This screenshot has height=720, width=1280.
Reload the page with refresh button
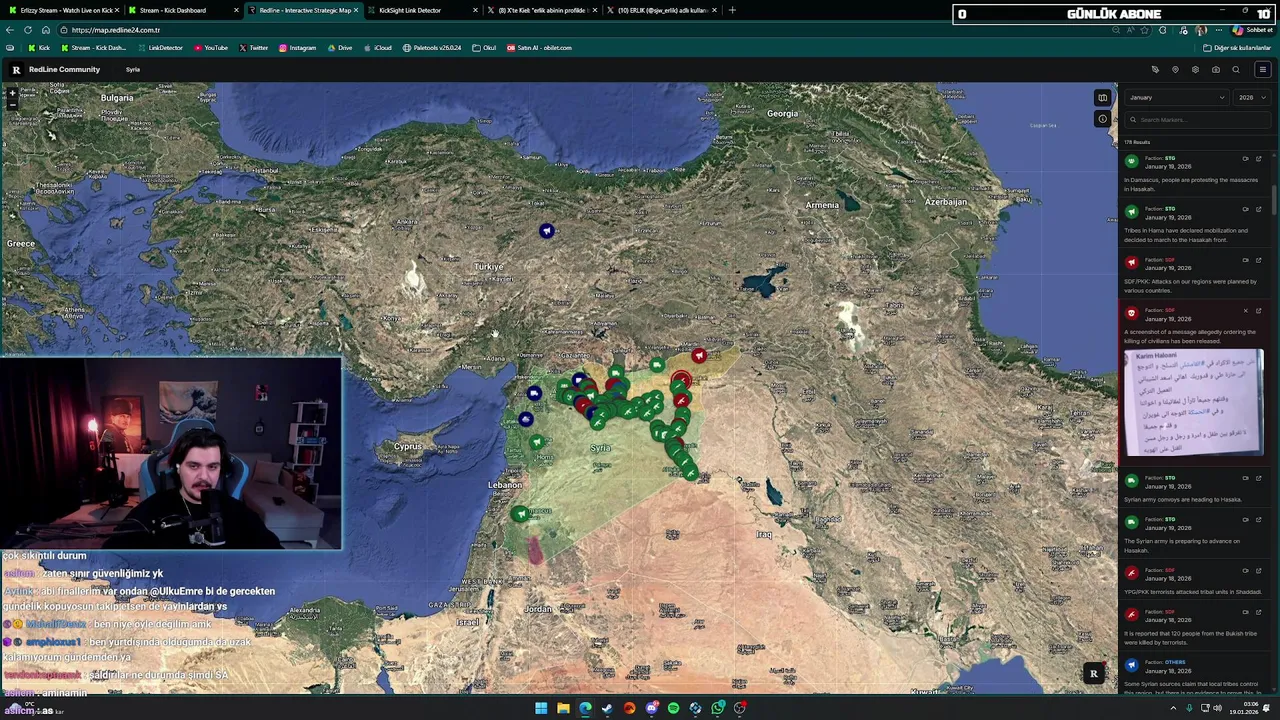point(28,30)
